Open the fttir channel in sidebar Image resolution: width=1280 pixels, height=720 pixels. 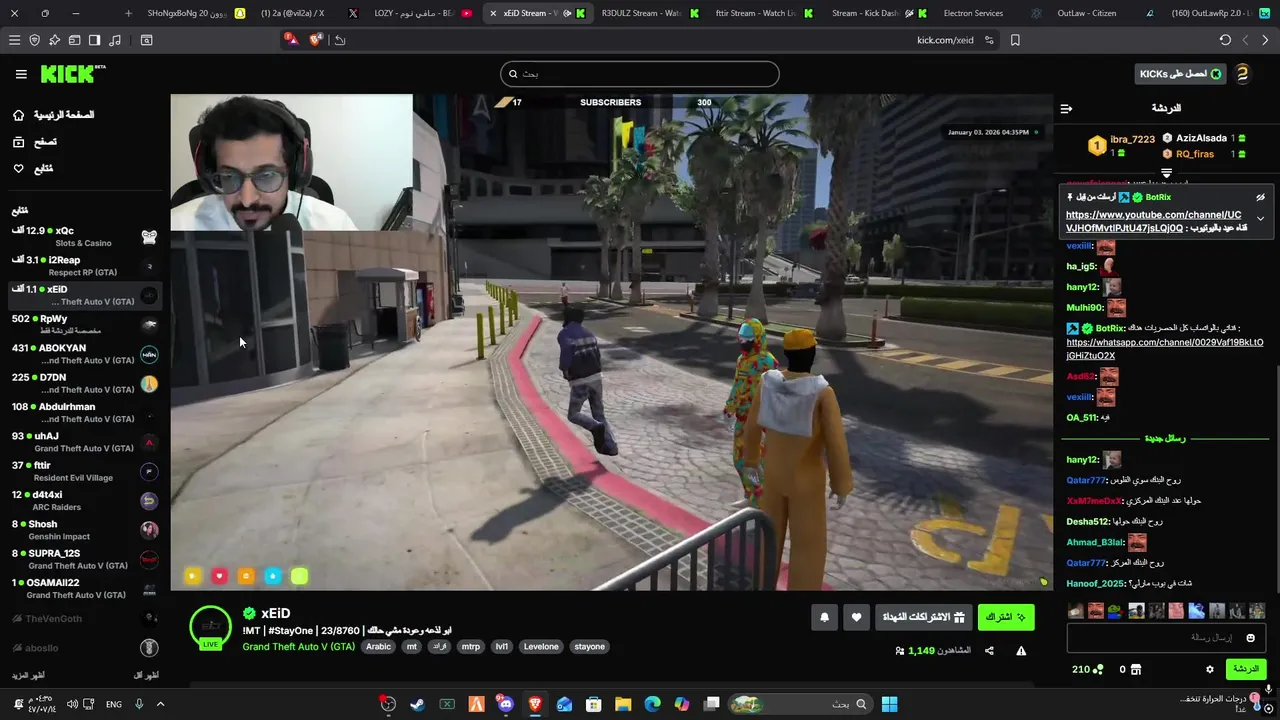(84, 471)
